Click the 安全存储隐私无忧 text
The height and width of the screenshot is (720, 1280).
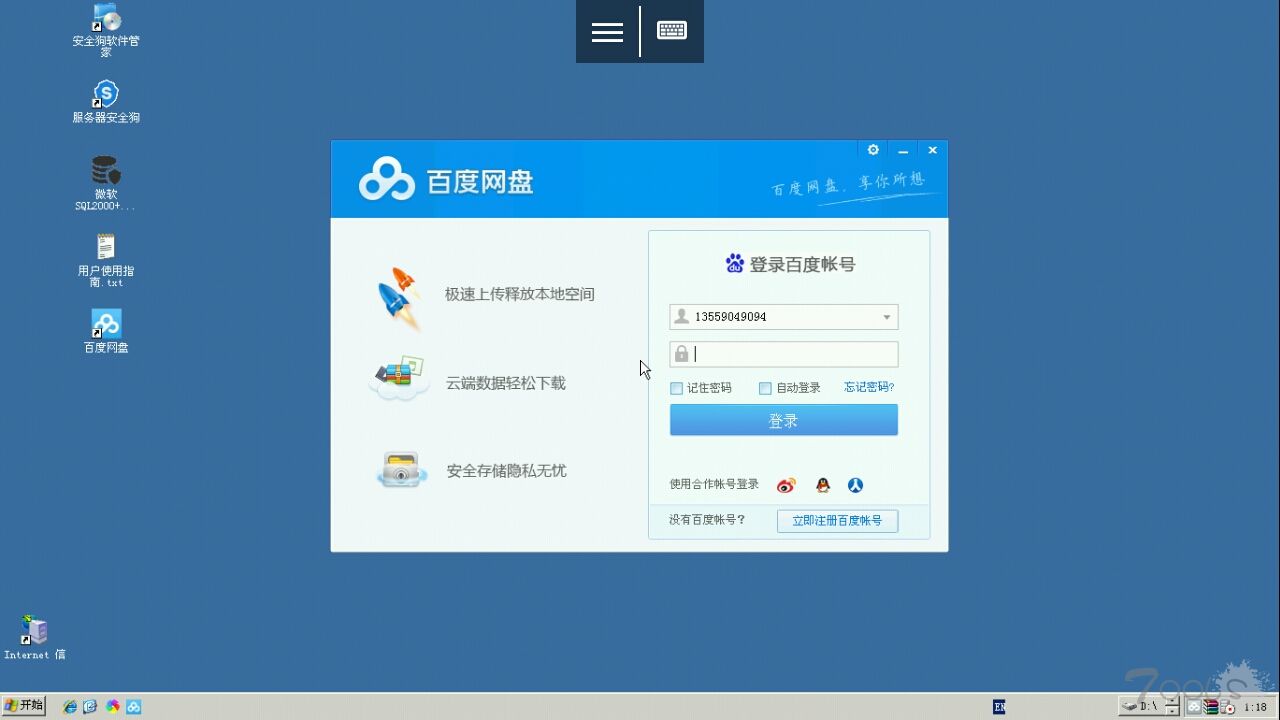tap(506, 471)
